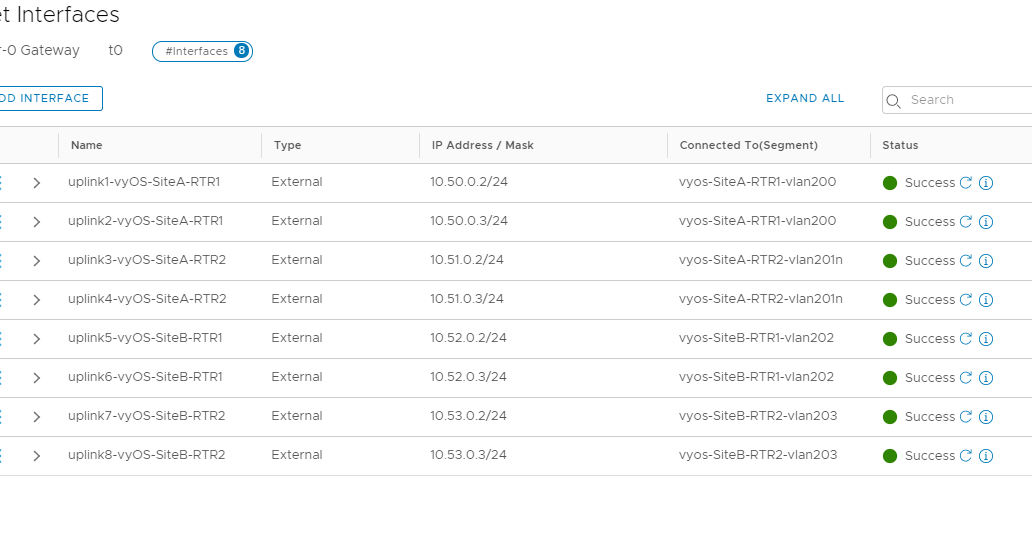Open status info icon for uplink6-vyOS-SiteB-RTR1

(x=986, y=378)
